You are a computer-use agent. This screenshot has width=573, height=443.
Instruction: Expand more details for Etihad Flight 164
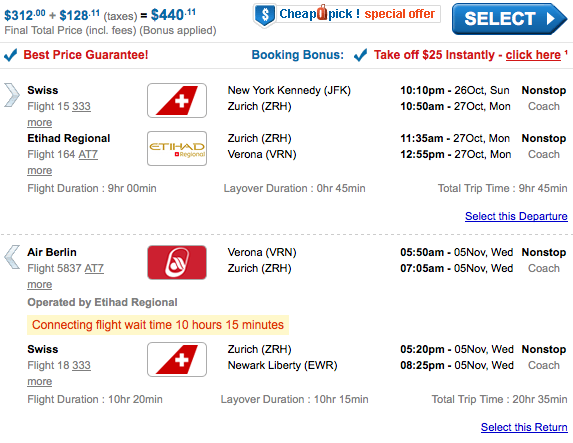tap(39, 171)
